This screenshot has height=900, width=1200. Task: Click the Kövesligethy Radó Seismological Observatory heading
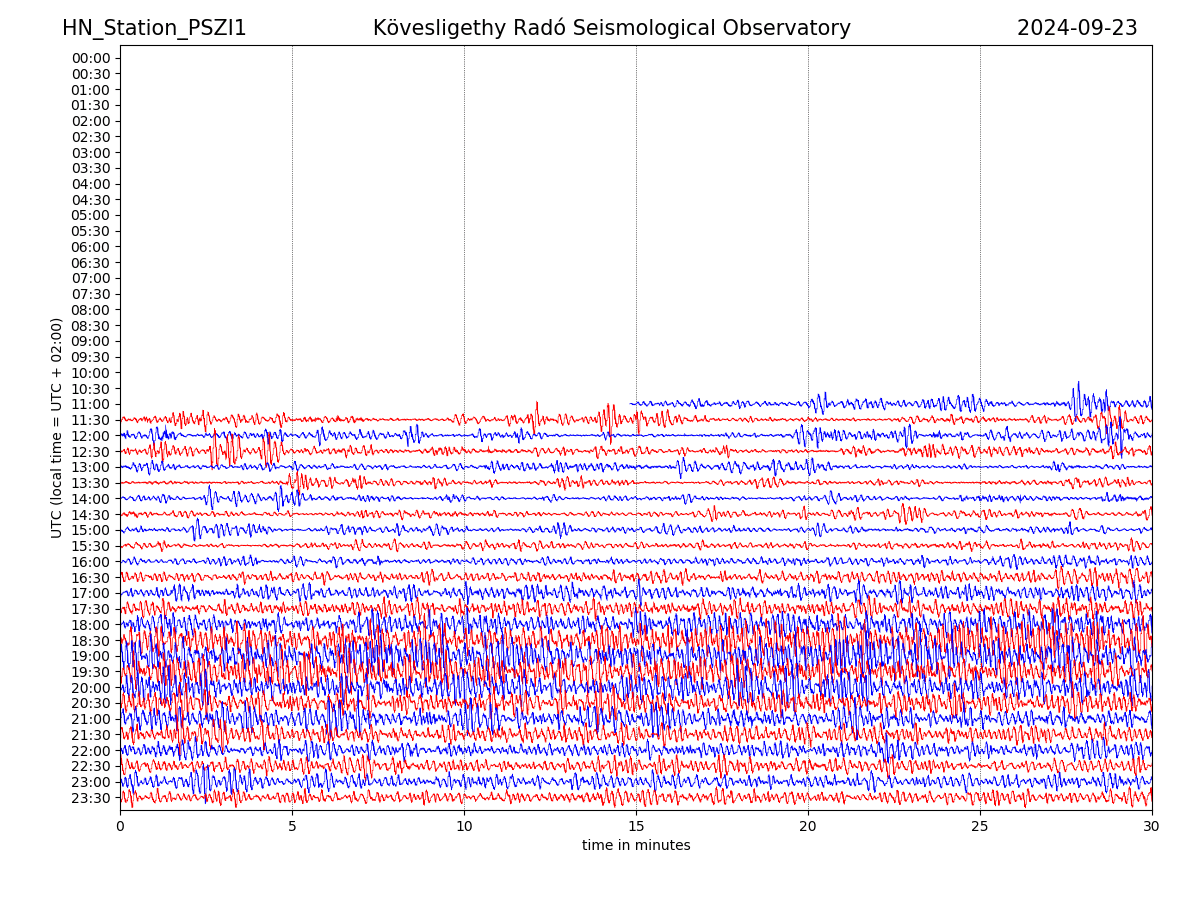(x=611, y=28)
